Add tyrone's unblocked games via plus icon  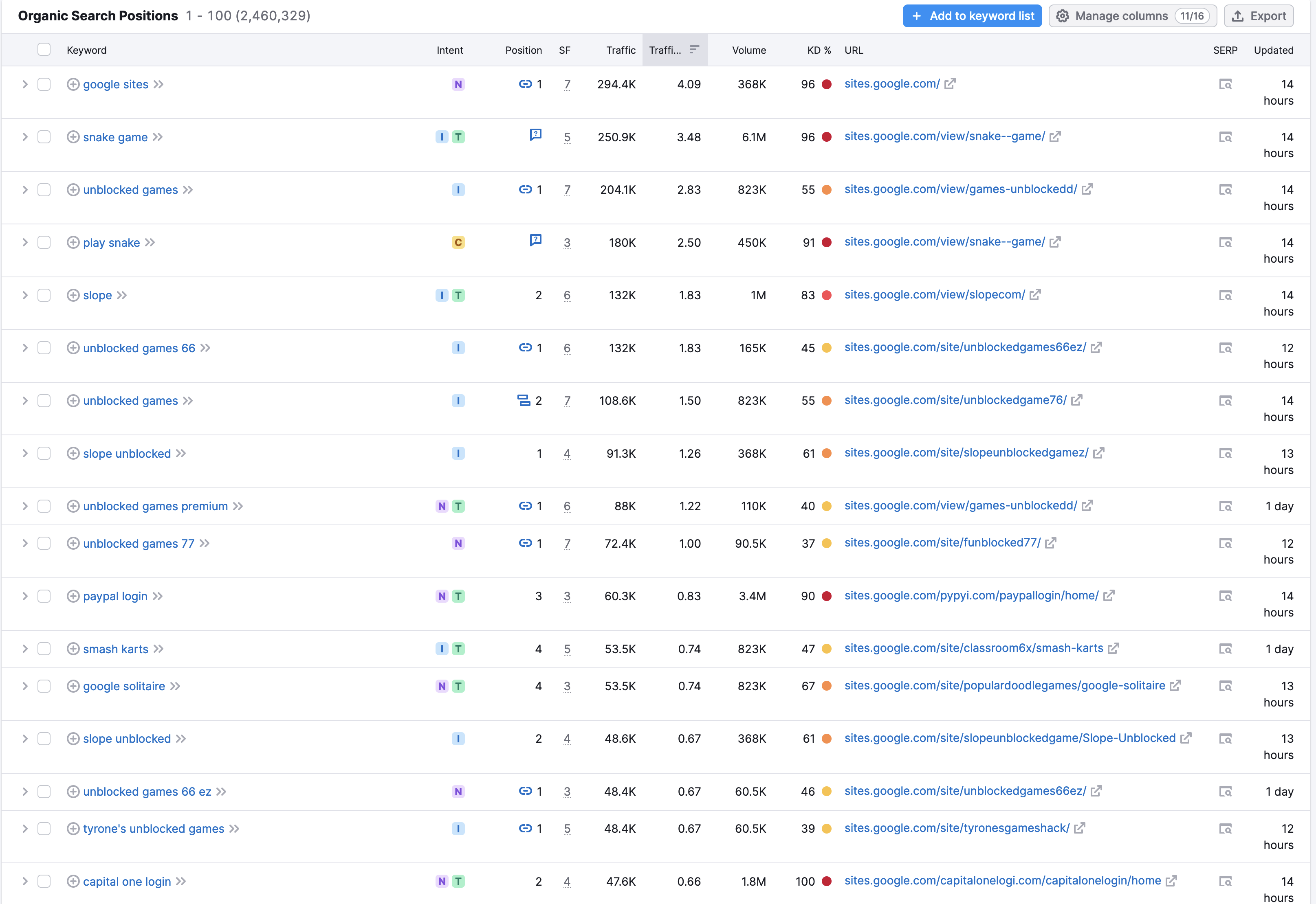(73, 829)
